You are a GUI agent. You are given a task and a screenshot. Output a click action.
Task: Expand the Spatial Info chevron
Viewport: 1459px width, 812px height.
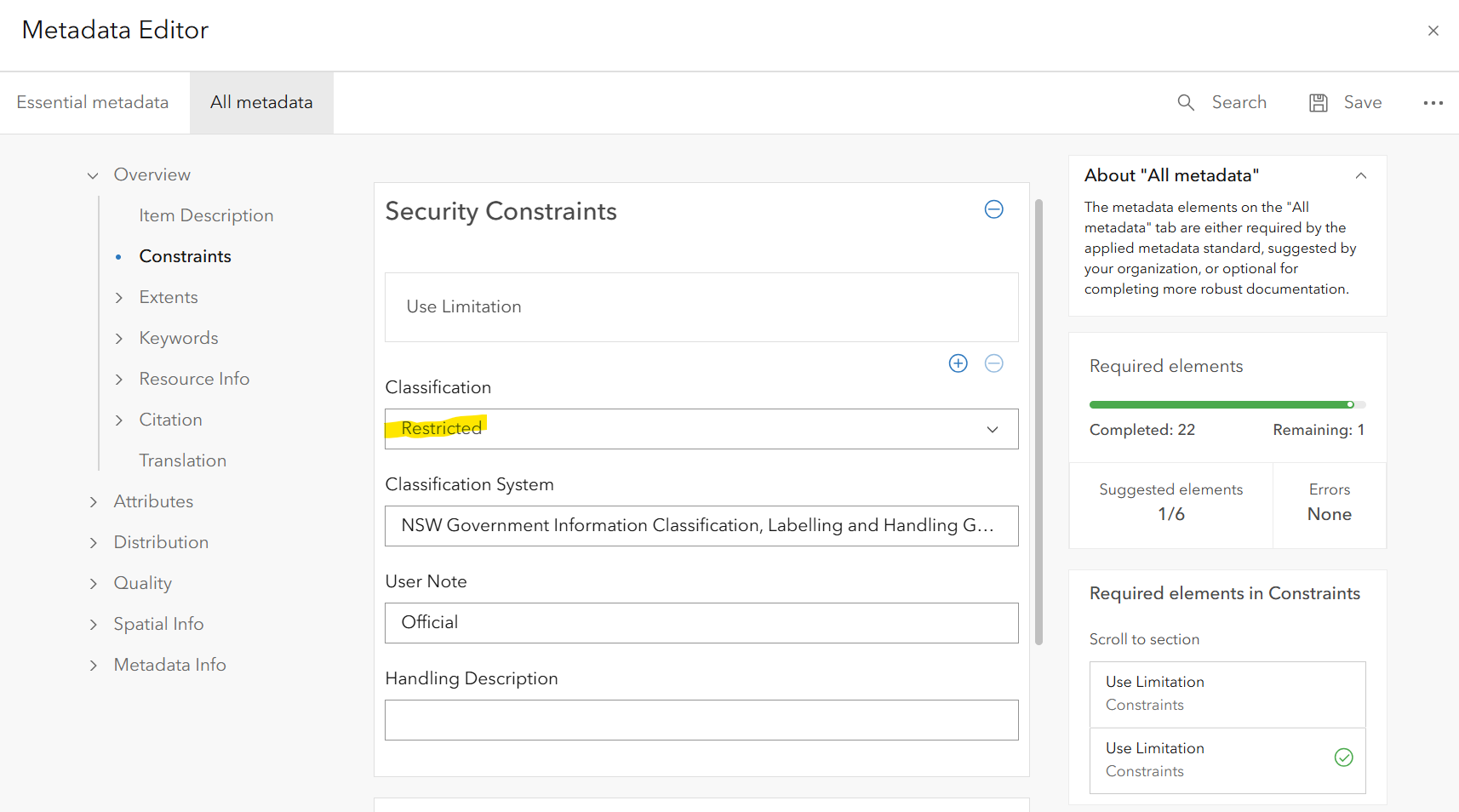click(x=94, y=624)
